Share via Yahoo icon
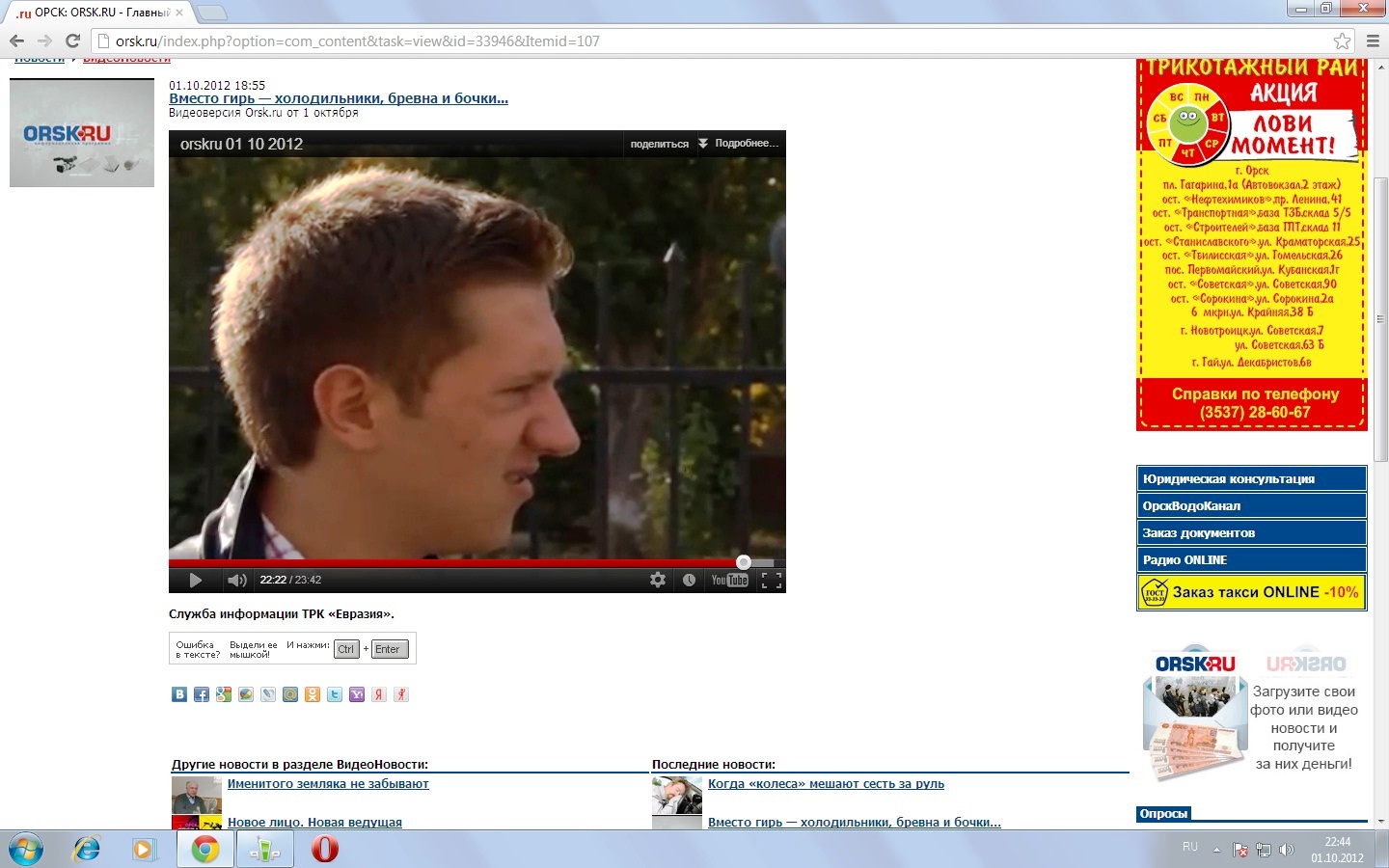This screenshot has height=868, width=1389. click(x=357, y=694)
